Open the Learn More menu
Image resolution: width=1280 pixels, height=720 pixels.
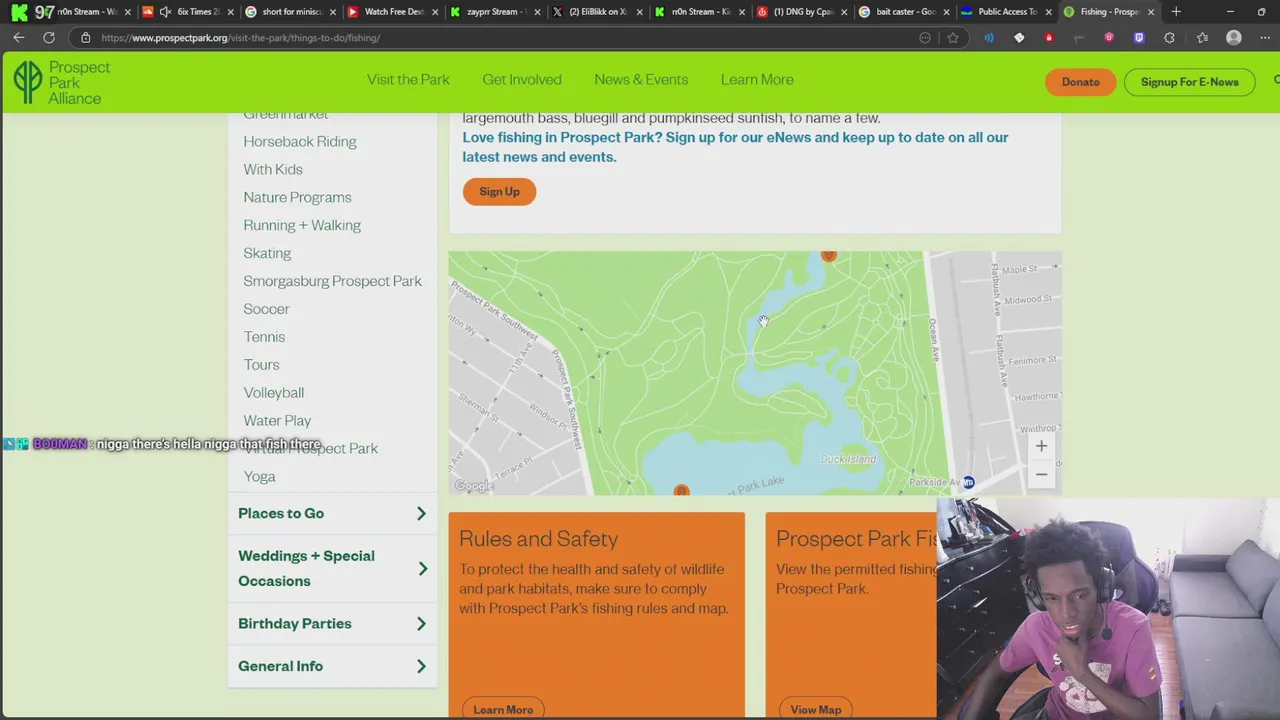pyautogui.click(x=757, y=80)
